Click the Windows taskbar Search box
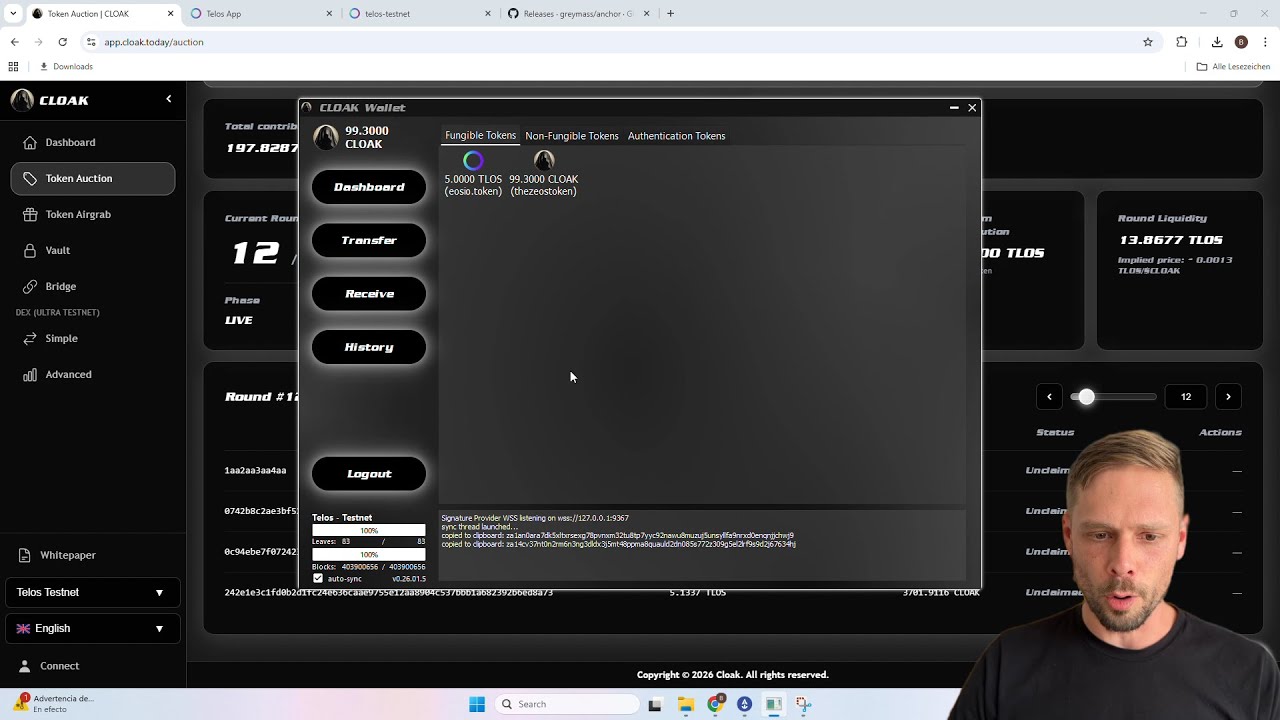Viewport: 1280px width, 720px height. (568, 704)
